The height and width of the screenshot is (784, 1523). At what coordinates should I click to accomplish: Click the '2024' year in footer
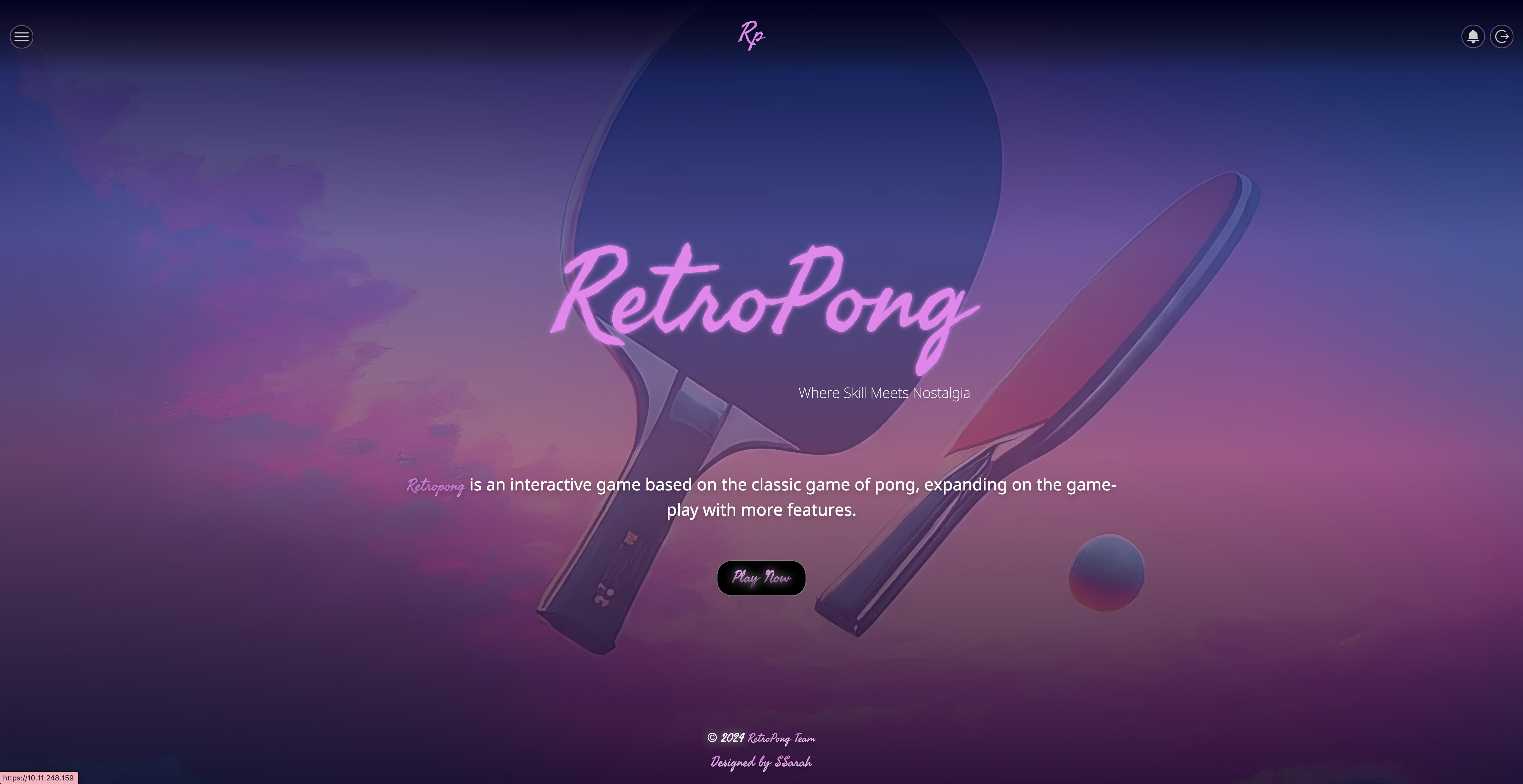[x=732, y=737]
